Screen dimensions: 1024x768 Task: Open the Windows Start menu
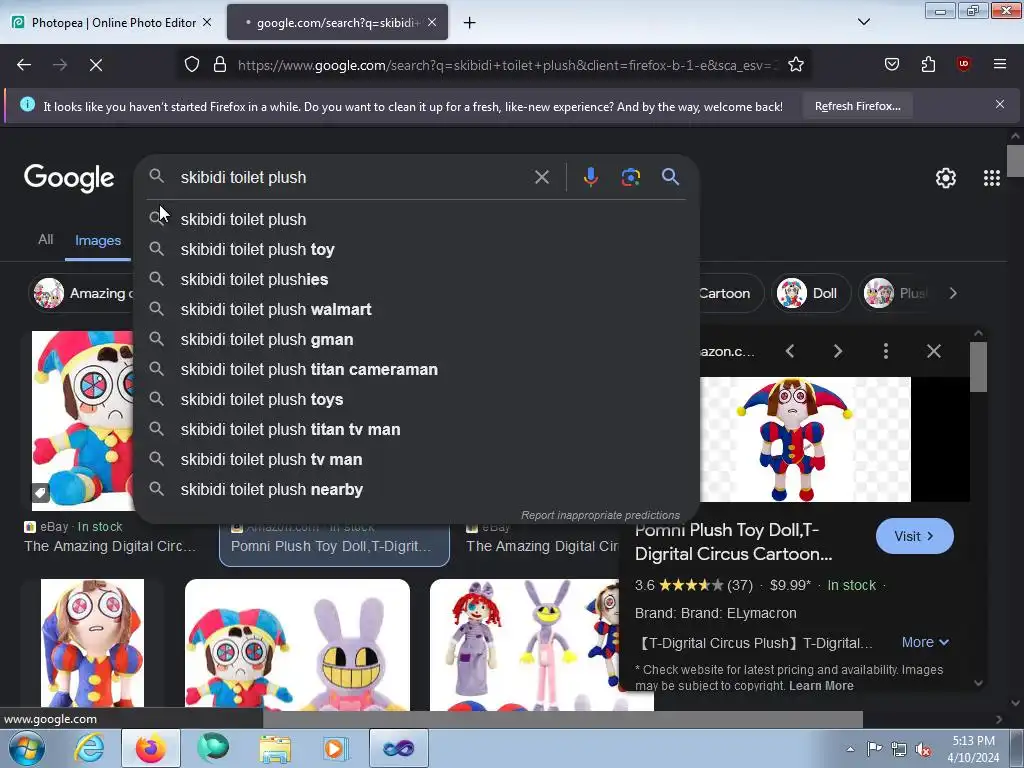click(x=26, y=748)
